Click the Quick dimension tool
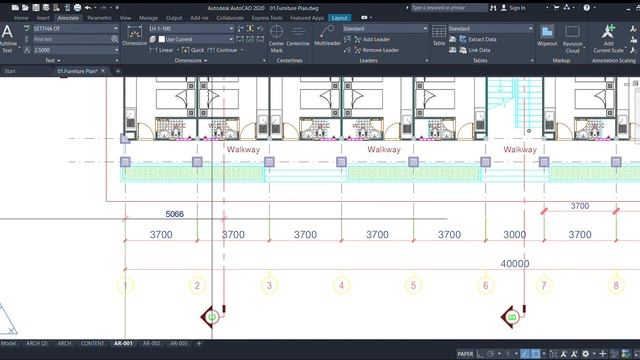The height and width of the screenshot is (360, 640). coord(193,50)
